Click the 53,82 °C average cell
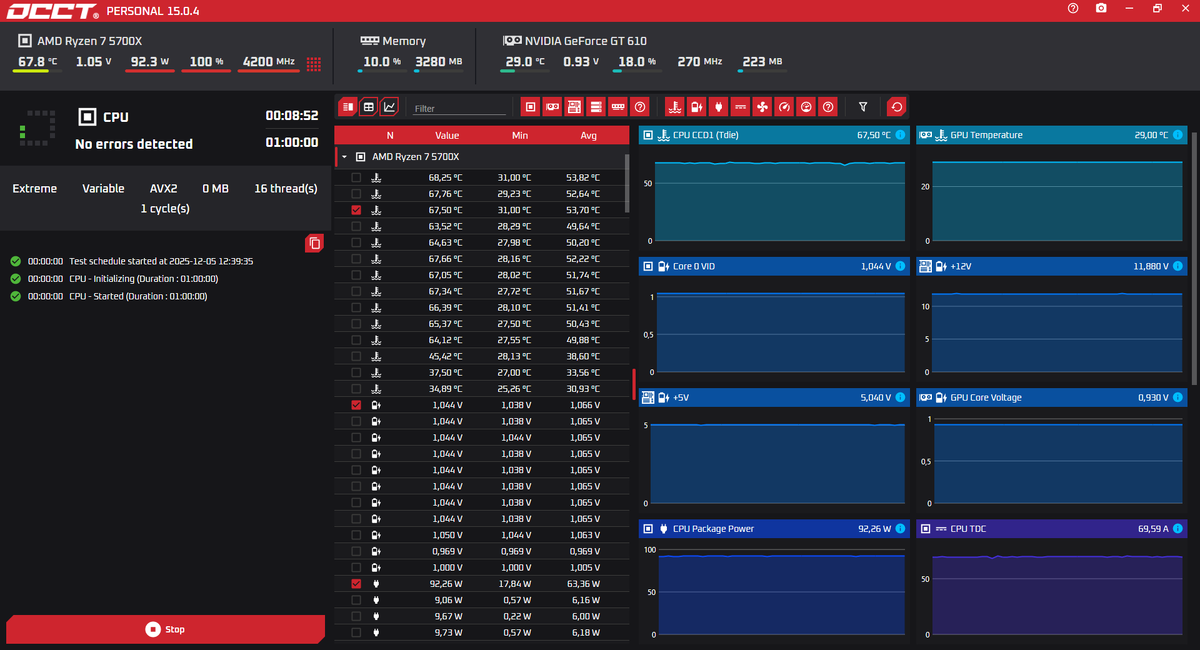The width and height of the screenshot is (1200, 650). point(583,177)
